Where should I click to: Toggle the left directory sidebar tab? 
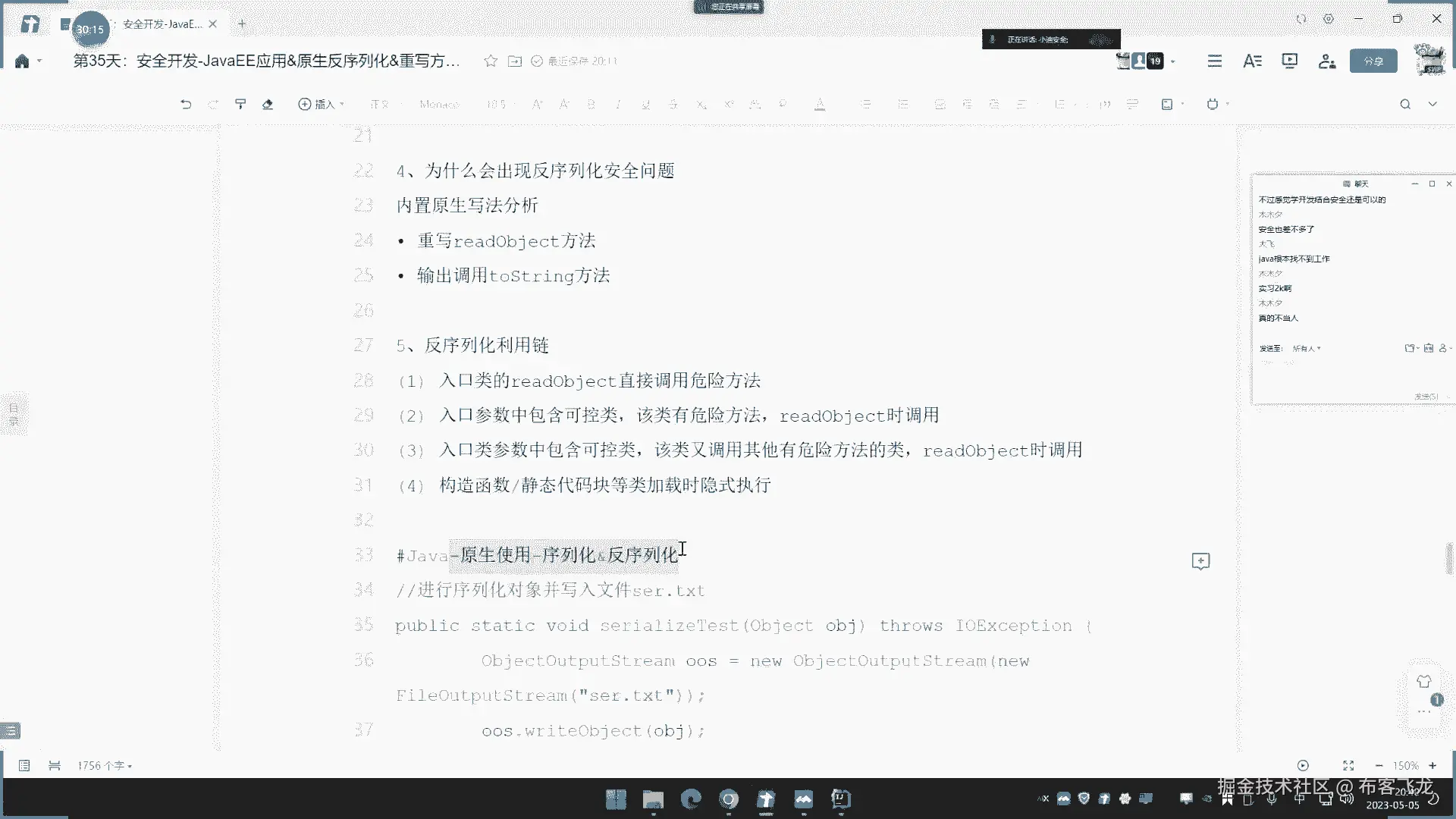pos(14,414)
